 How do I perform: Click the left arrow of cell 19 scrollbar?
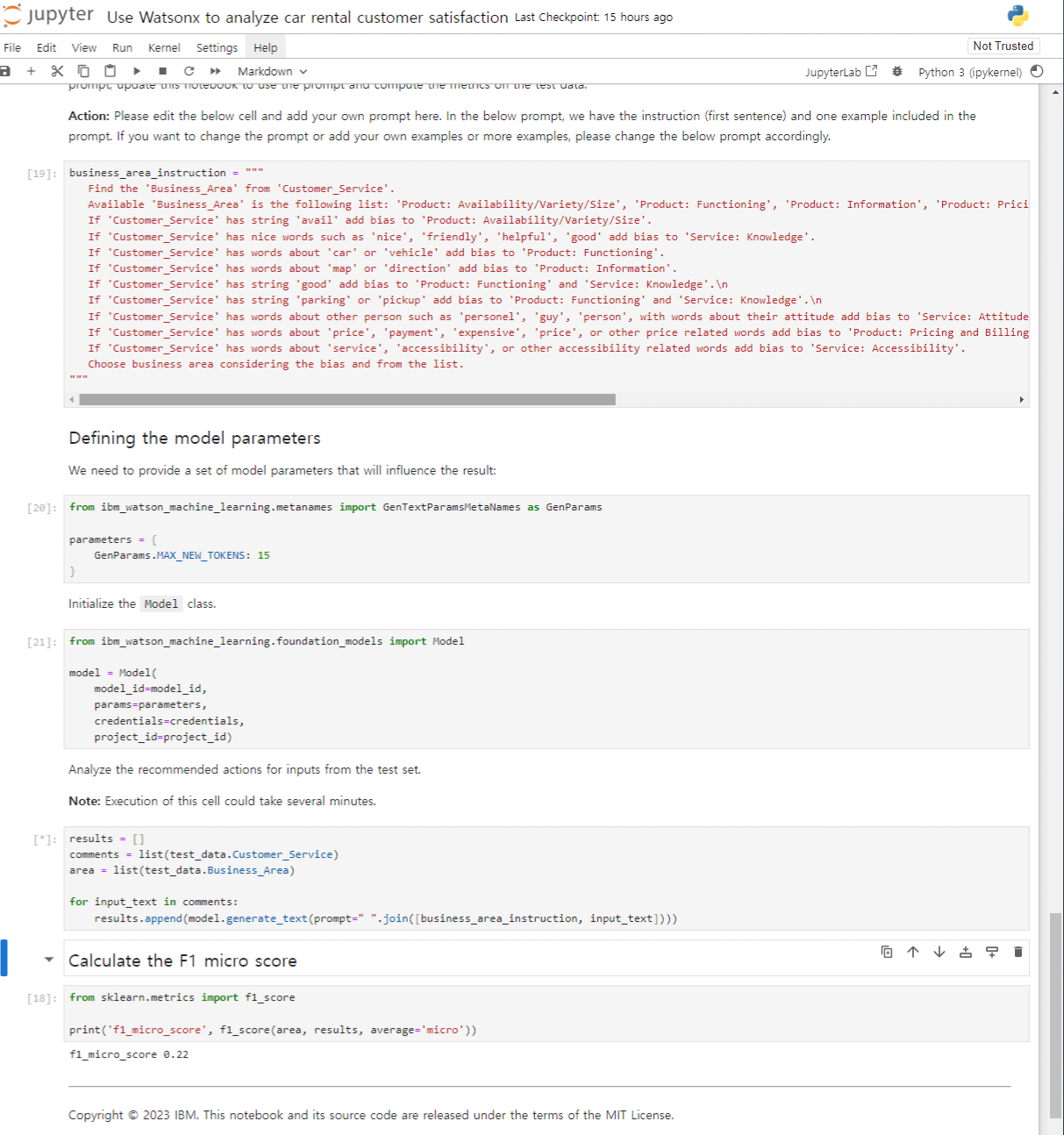[72, 399]
